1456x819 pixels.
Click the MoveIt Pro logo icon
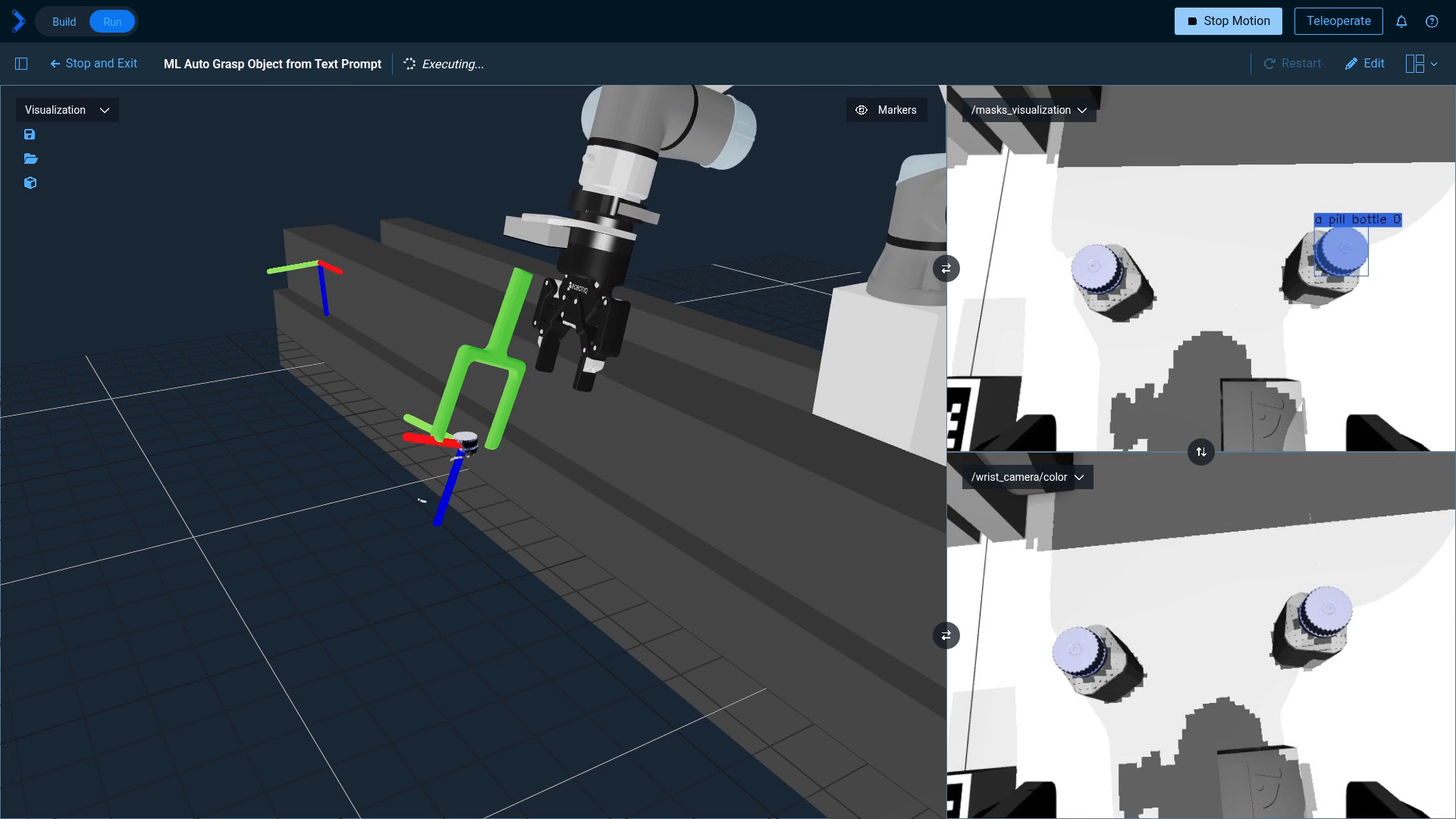19,21
